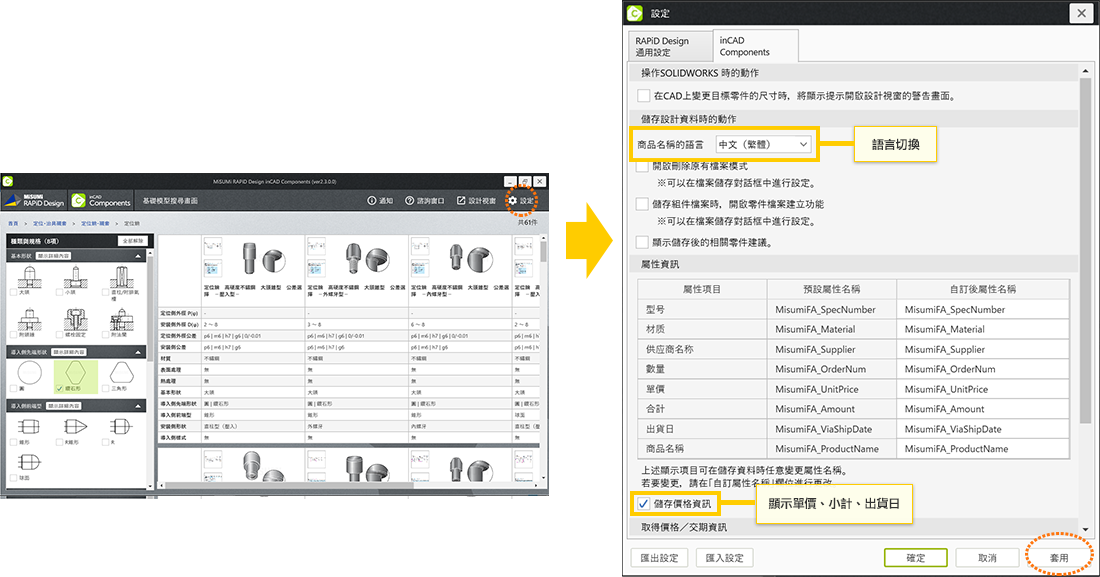The image size is (1100, 577).
Task: Uncheck the 儲存價格資訊 checkbox
Action: coord(643,504)
